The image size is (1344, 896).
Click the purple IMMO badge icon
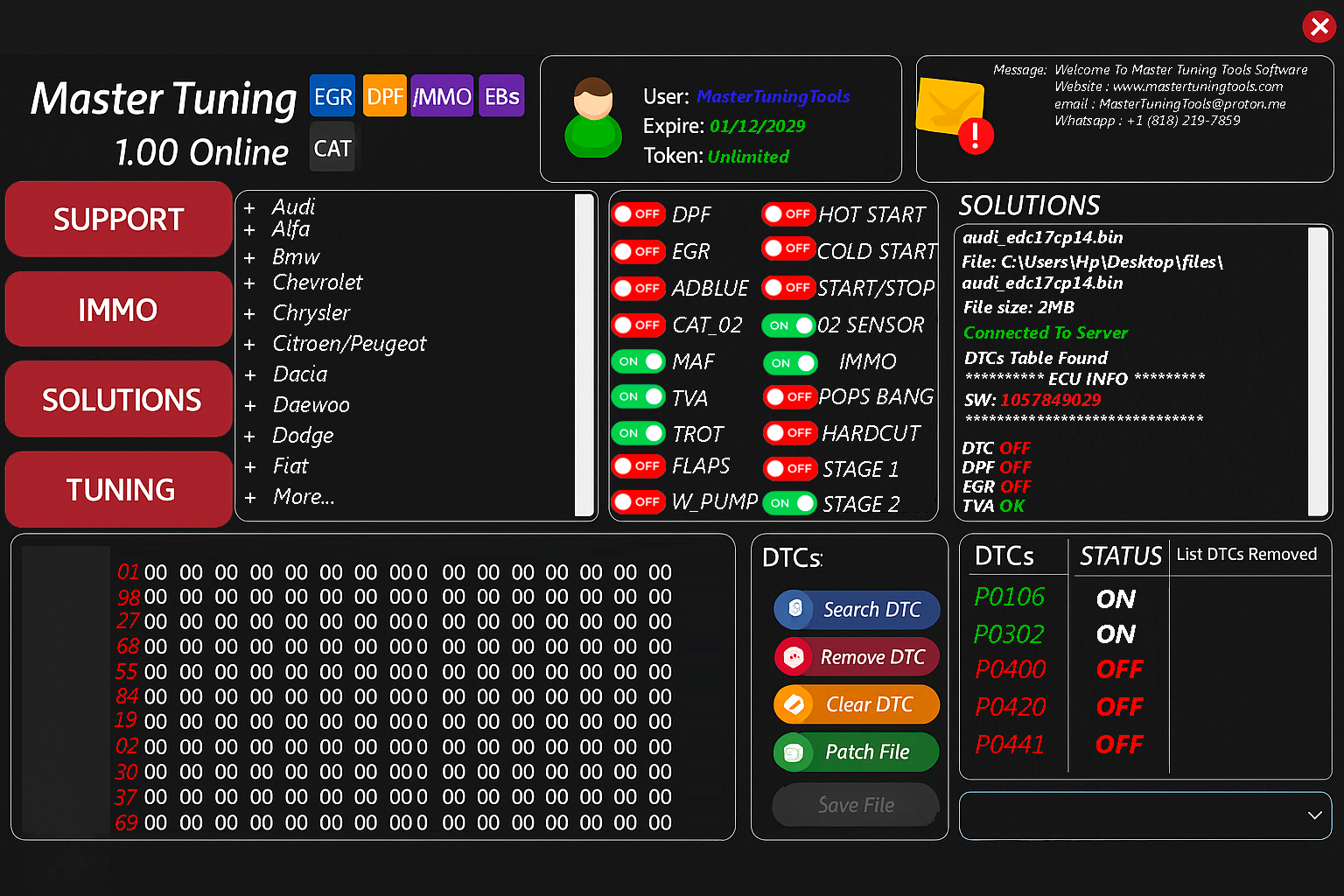point(442,96)
